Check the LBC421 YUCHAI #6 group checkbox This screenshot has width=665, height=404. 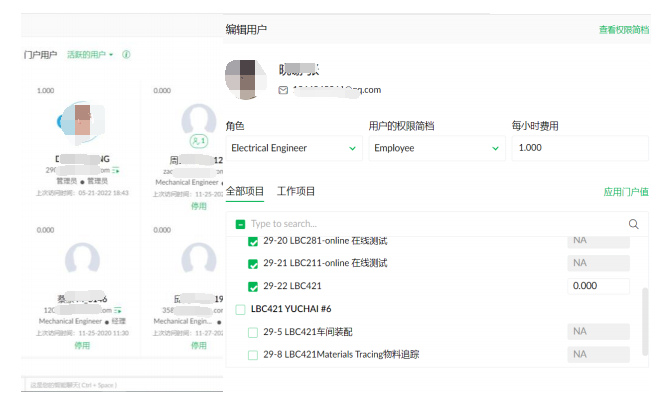click(x=240, y=309)
